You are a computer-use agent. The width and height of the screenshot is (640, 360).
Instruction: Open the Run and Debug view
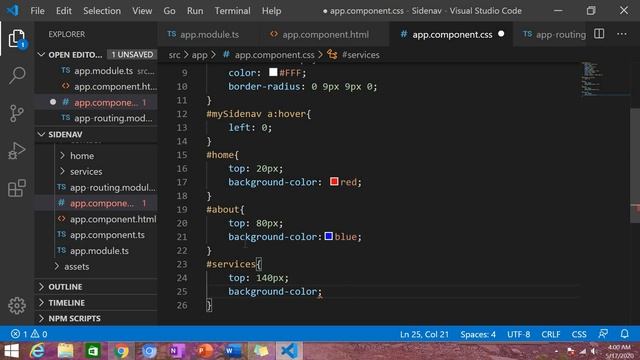17,151
